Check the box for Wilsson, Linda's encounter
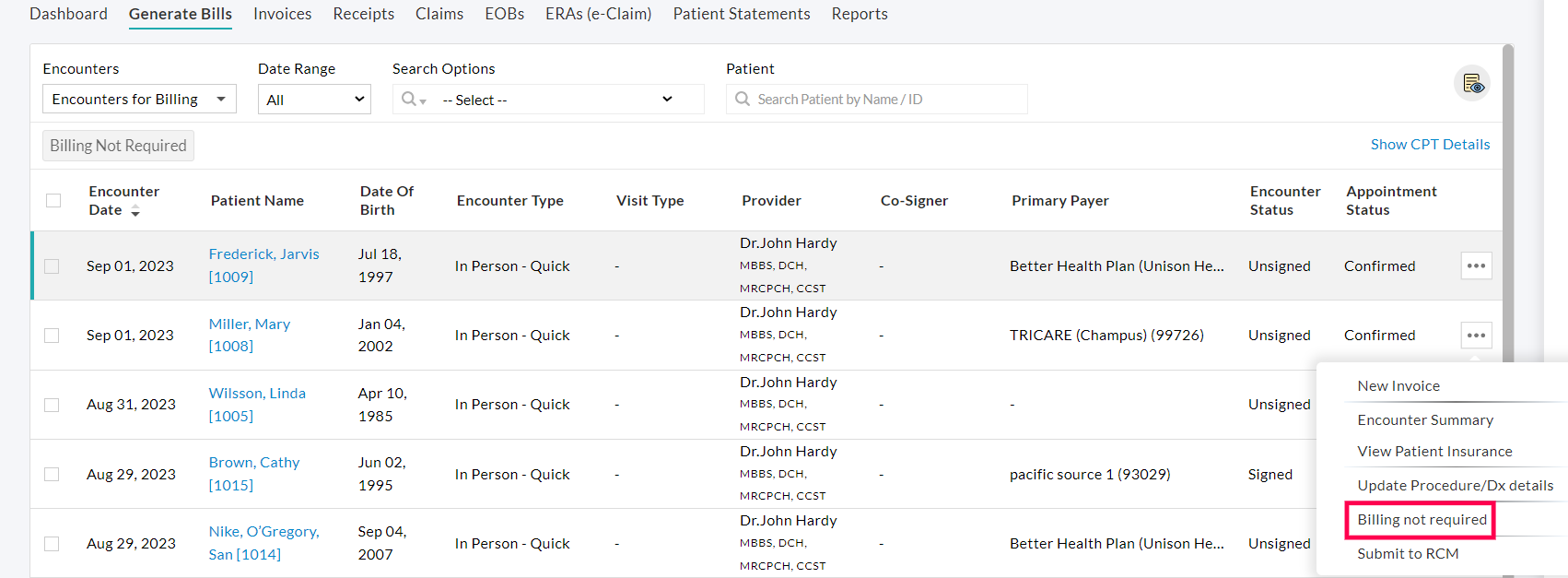The width and height of the screenshot is (1568, 578). pos(52,405)
